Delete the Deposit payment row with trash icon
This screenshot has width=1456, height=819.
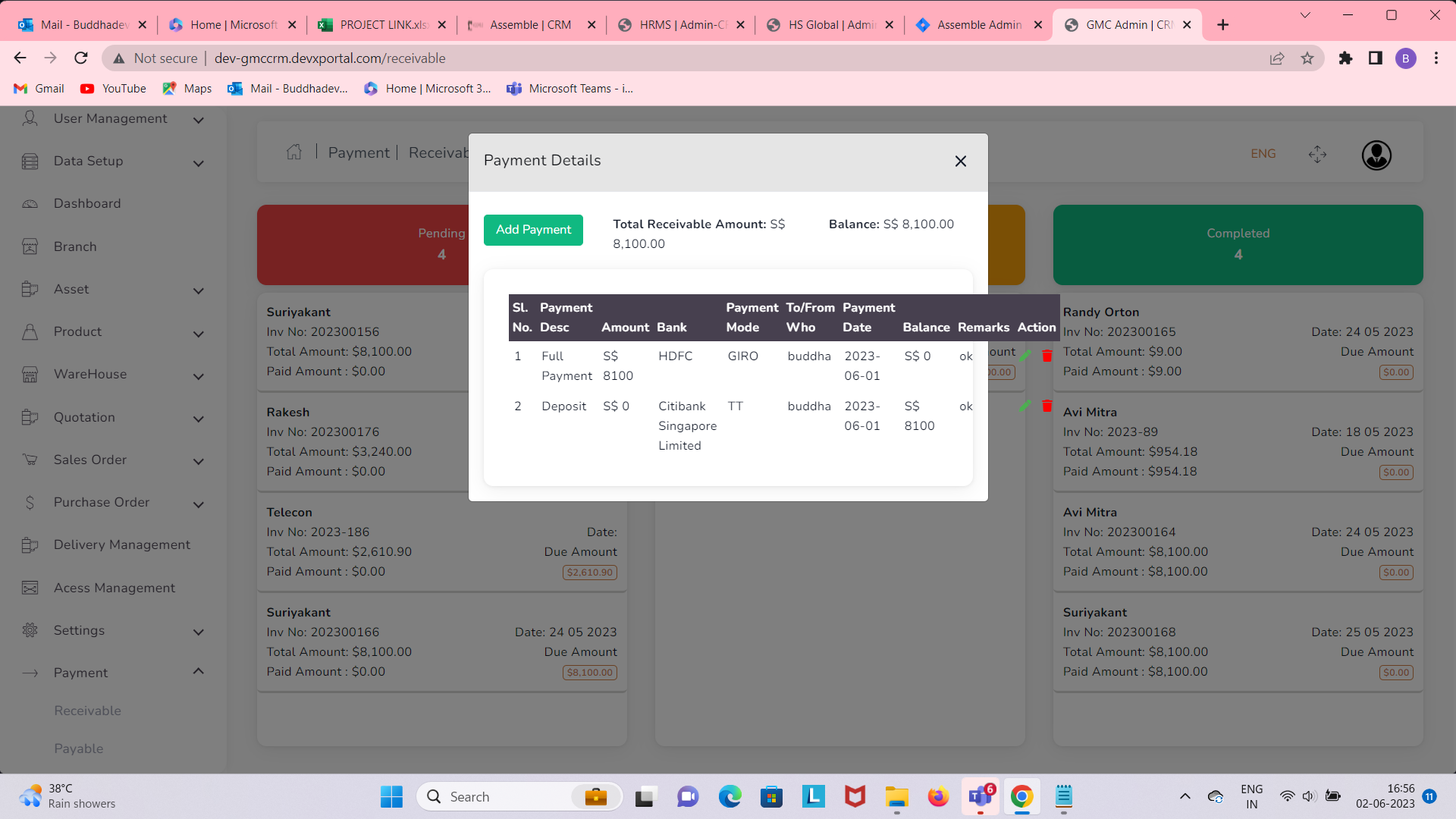1046,406
